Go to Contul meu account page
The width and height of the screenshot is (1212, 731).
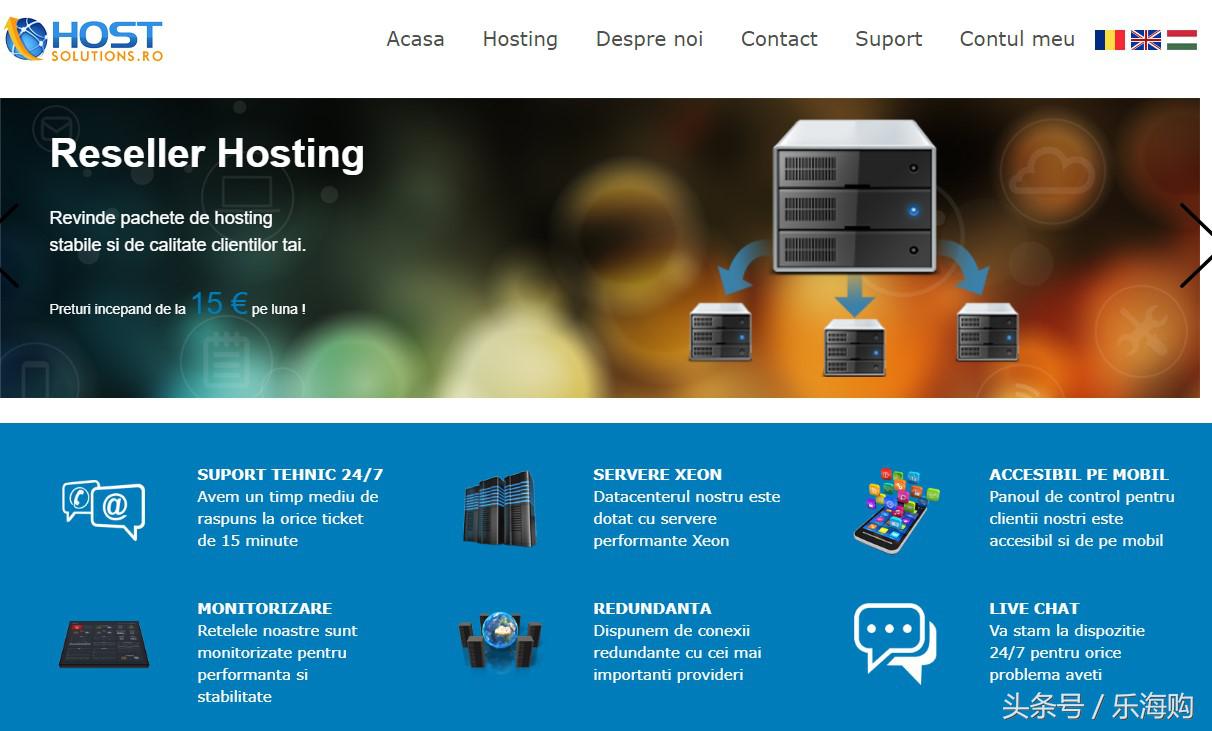click(1017, 39)
